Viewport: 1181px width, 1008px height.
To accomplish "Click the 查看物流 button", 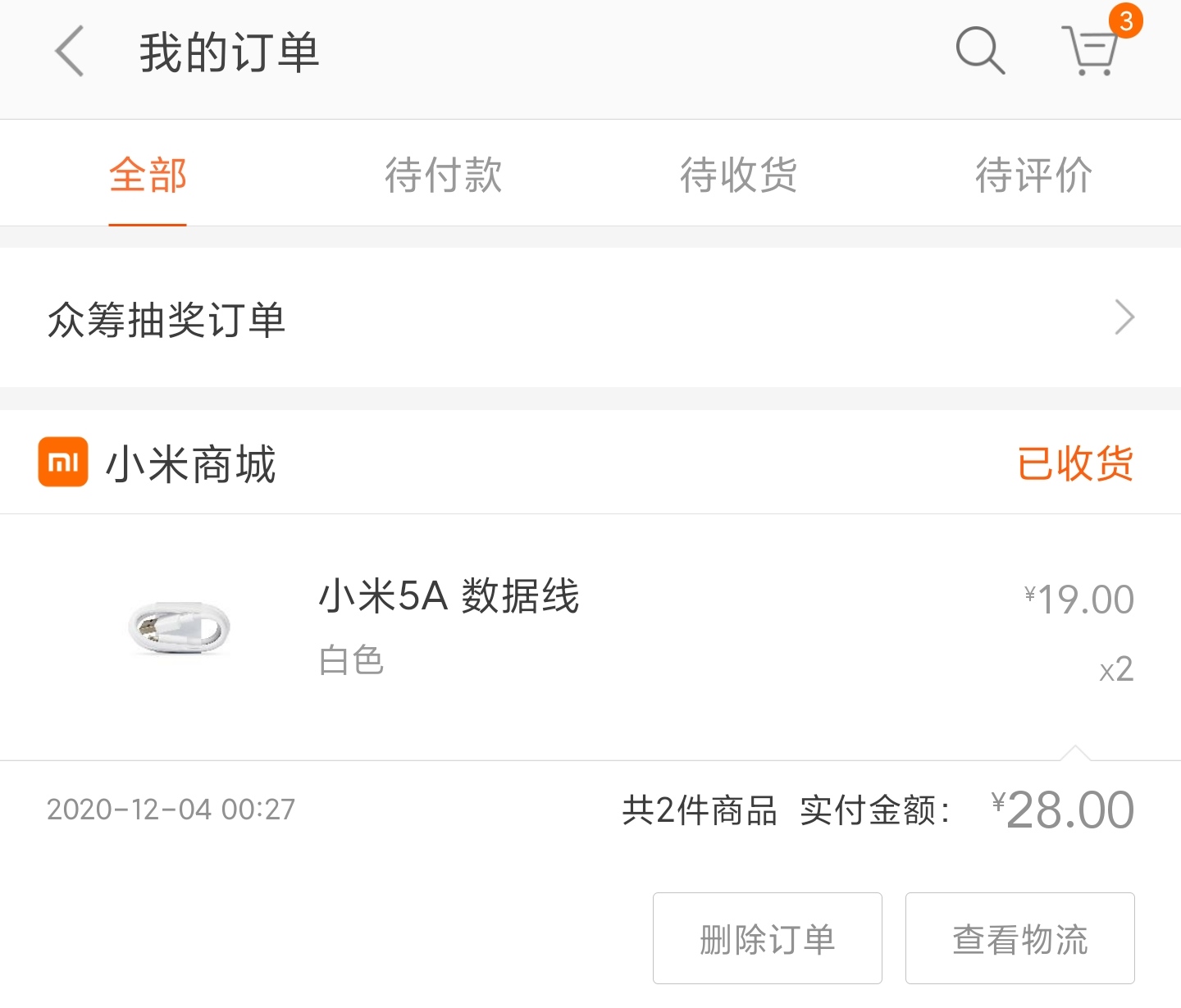I will 1020,938.
